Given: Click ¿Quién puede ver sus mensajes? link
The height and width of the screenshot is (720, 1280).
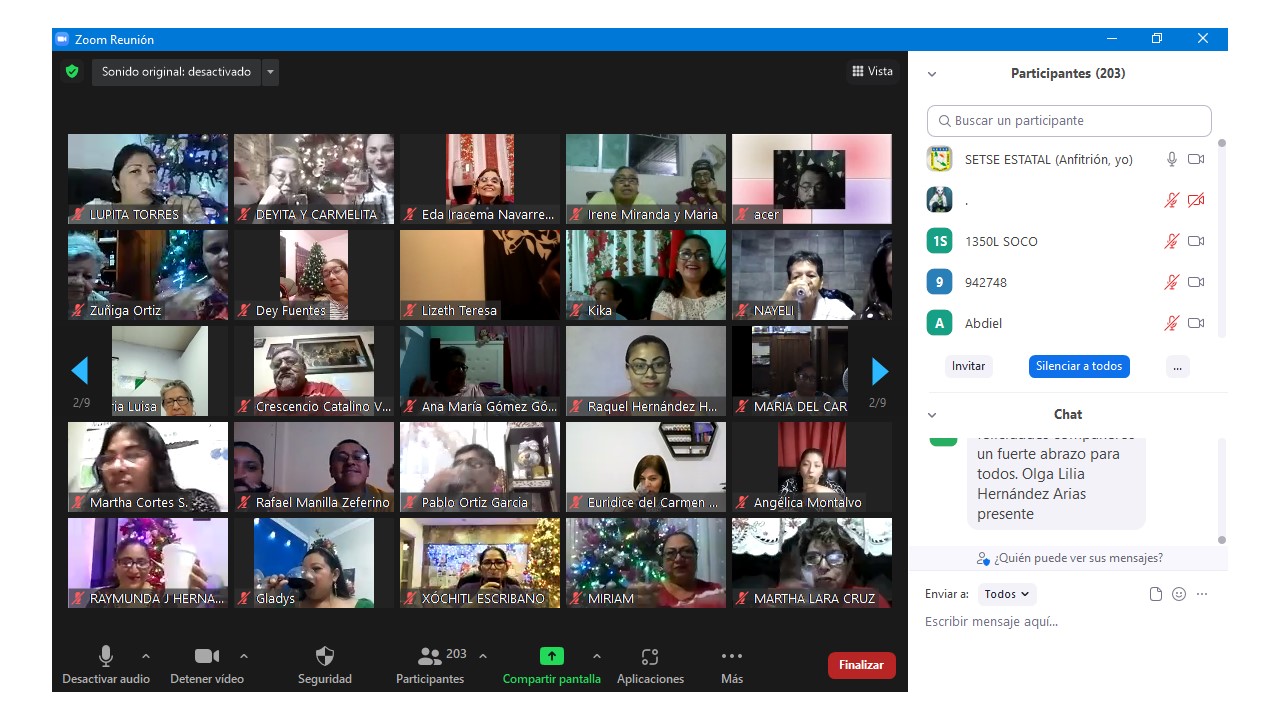Looking at the screenshot, I should [1069, 558].
